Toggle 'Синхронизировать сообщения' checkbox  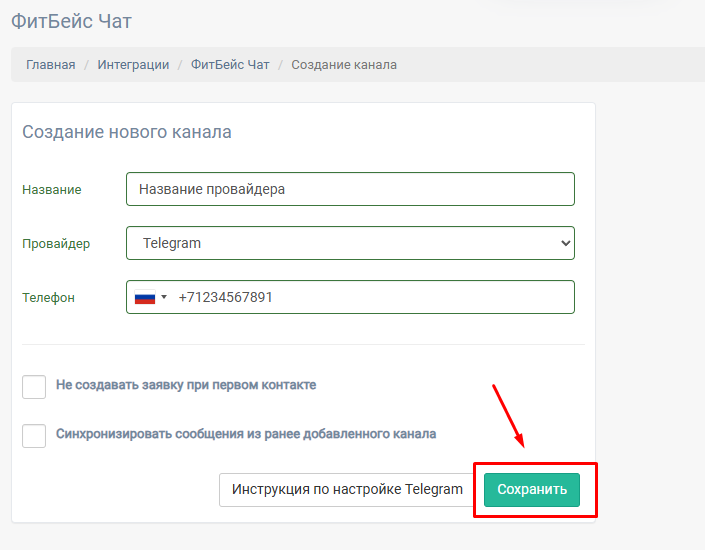click(x=34, y=436)
